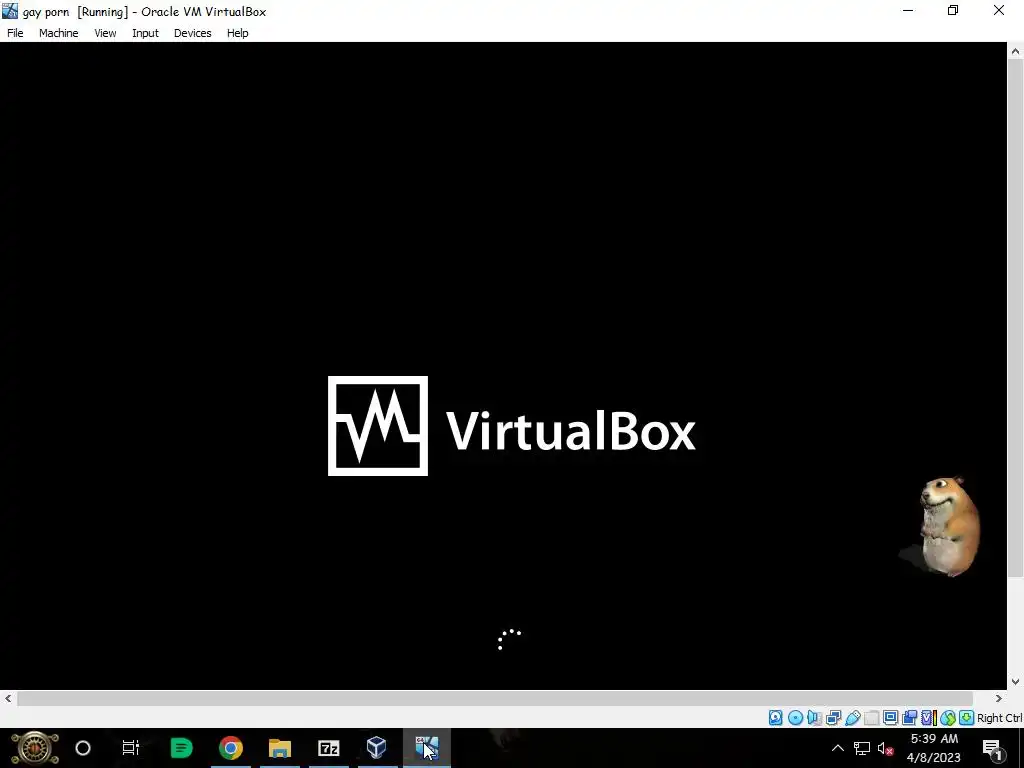Open Task View on the taskbar
Viewport: 1024px width, 768px height.
pos(131,748)
